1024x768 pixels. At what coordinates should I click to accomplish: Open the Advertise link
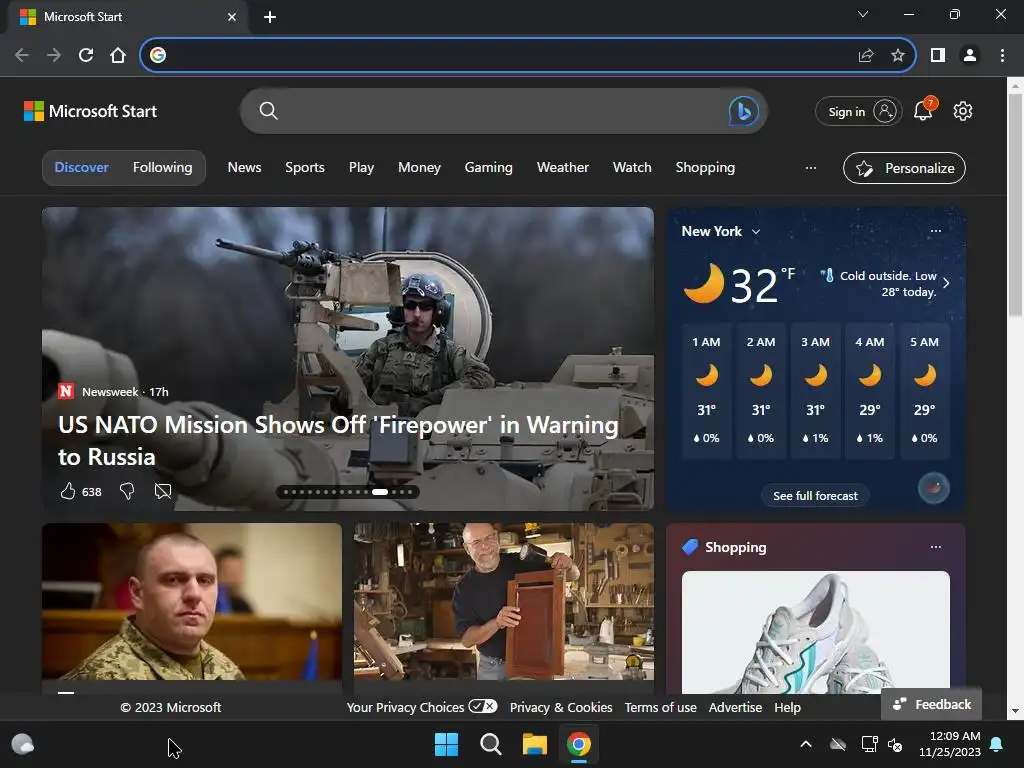coord(735,707)
